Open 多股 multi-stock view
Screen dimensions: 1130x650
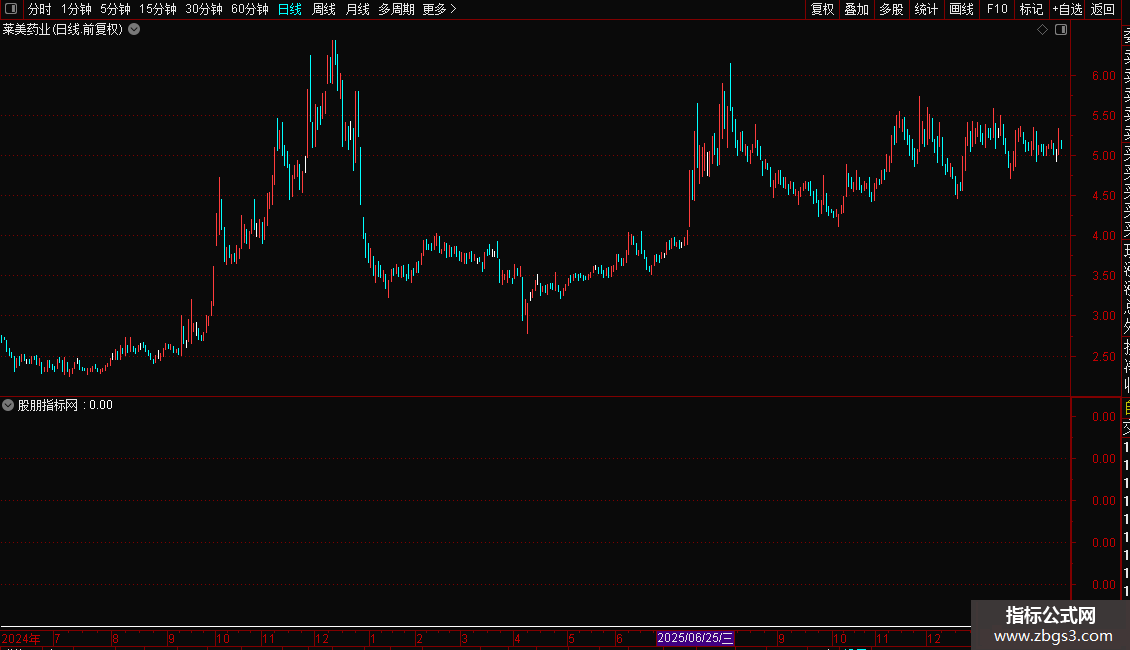(891, 9)
